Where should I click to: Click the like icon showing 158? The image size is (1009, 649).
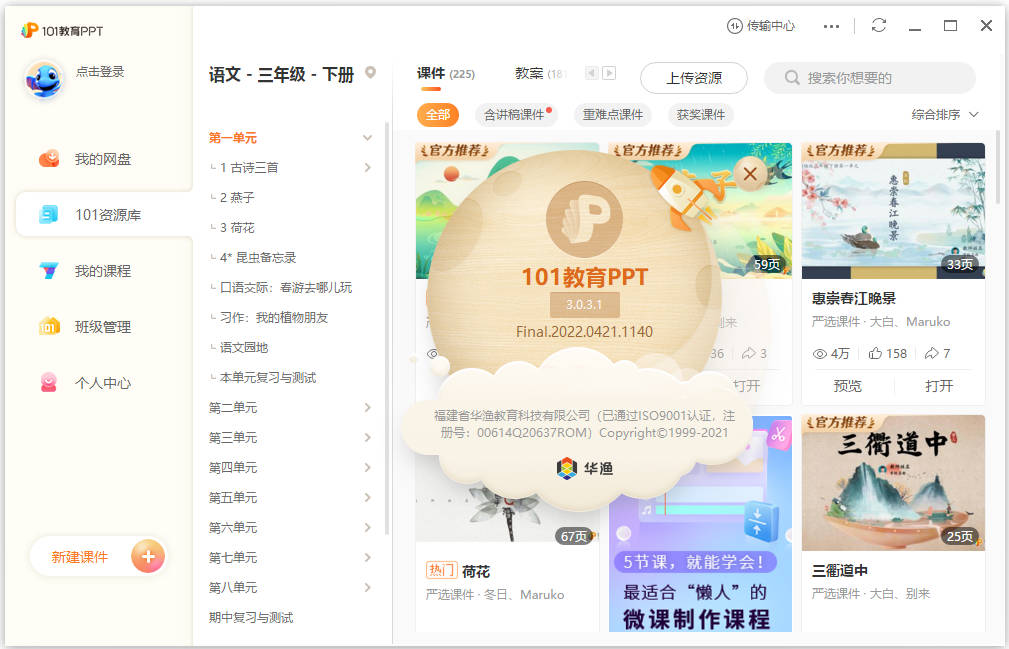coord(875,353)
